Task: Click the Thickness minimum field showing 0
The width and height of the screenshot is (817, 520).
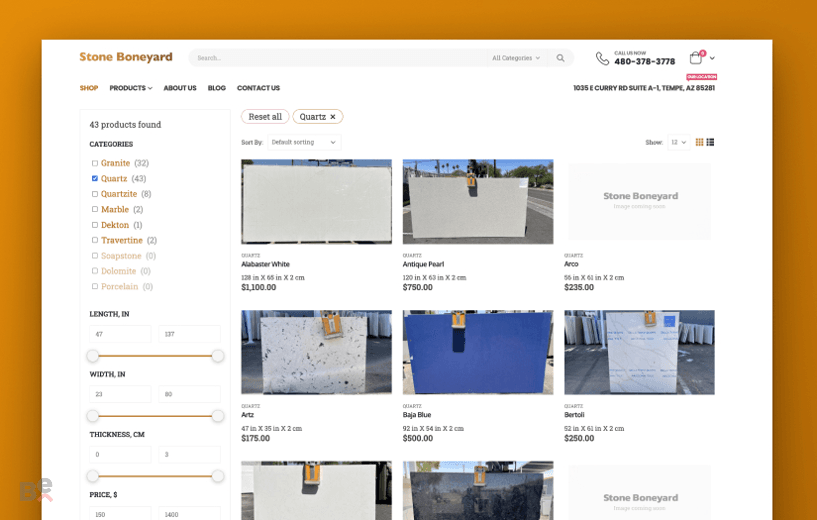Action: point(120,454)
